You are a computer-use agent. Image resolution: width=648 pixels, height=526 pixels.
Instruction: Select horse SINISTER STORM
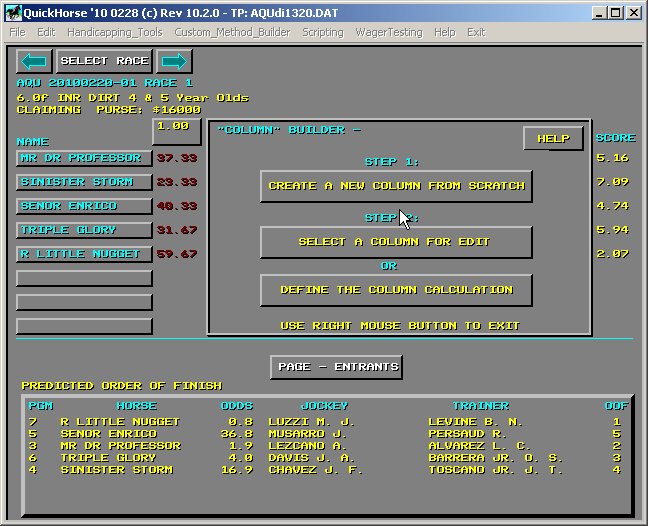[85, 182]
